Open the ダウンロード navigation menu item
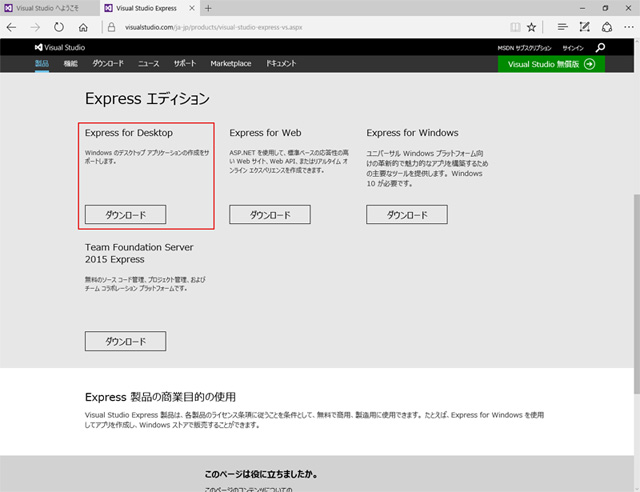The image size is (640, 492). (108, 63)
